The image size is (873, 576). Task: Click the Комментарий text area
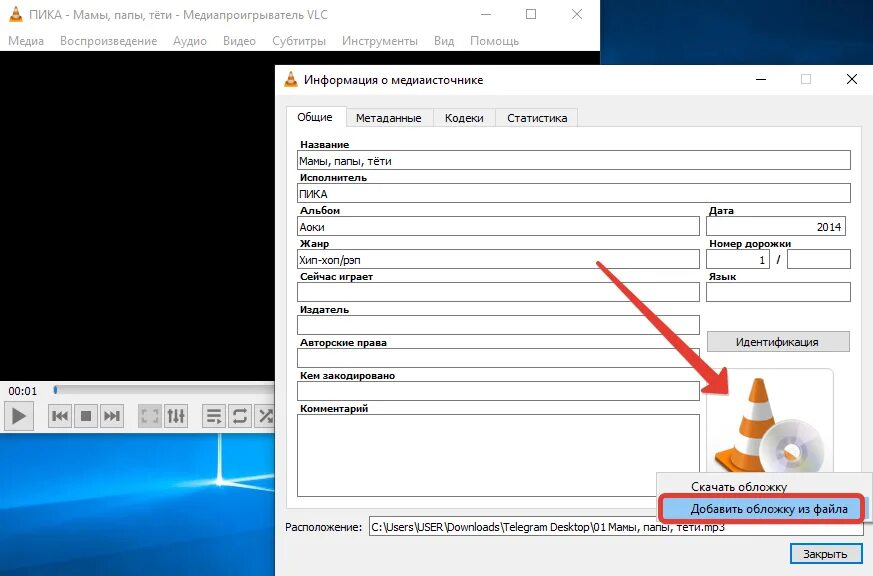pos(498,455)
